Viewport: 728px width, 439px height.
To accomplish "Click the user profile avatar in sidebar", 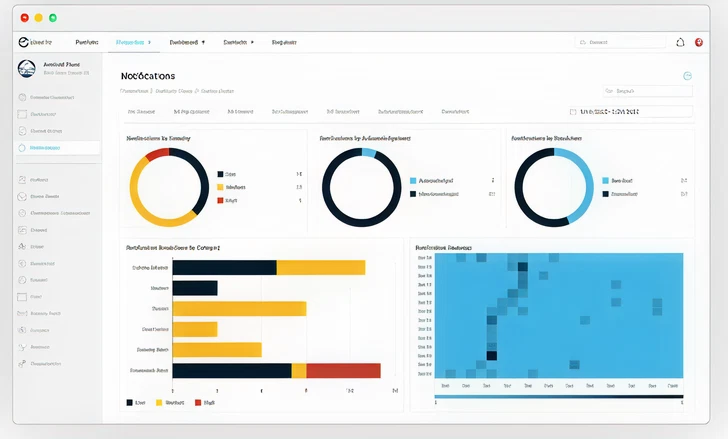I will coord(27,68).
